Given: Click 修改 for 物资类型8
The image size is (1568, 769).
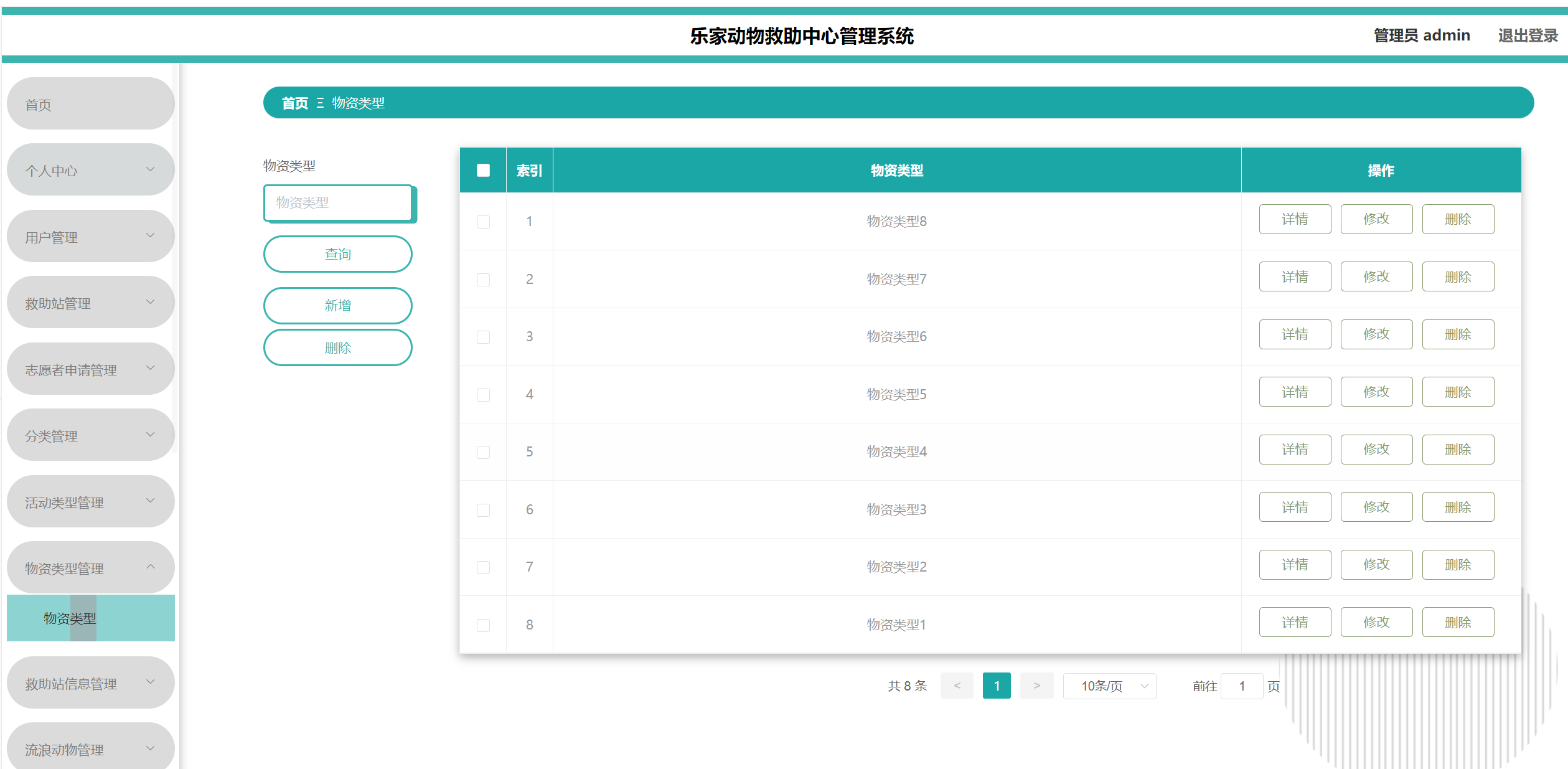Looking at the screenshot, I should pyautogui.click(x=1376, y=219).
